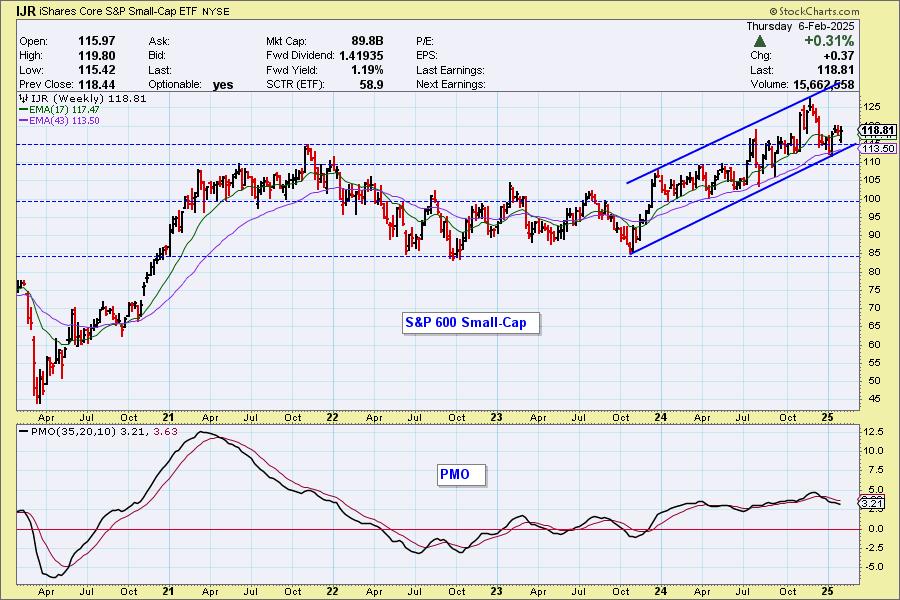Click year 21 on price chart's time axis
900x600 pixels.
coord(168,417)
